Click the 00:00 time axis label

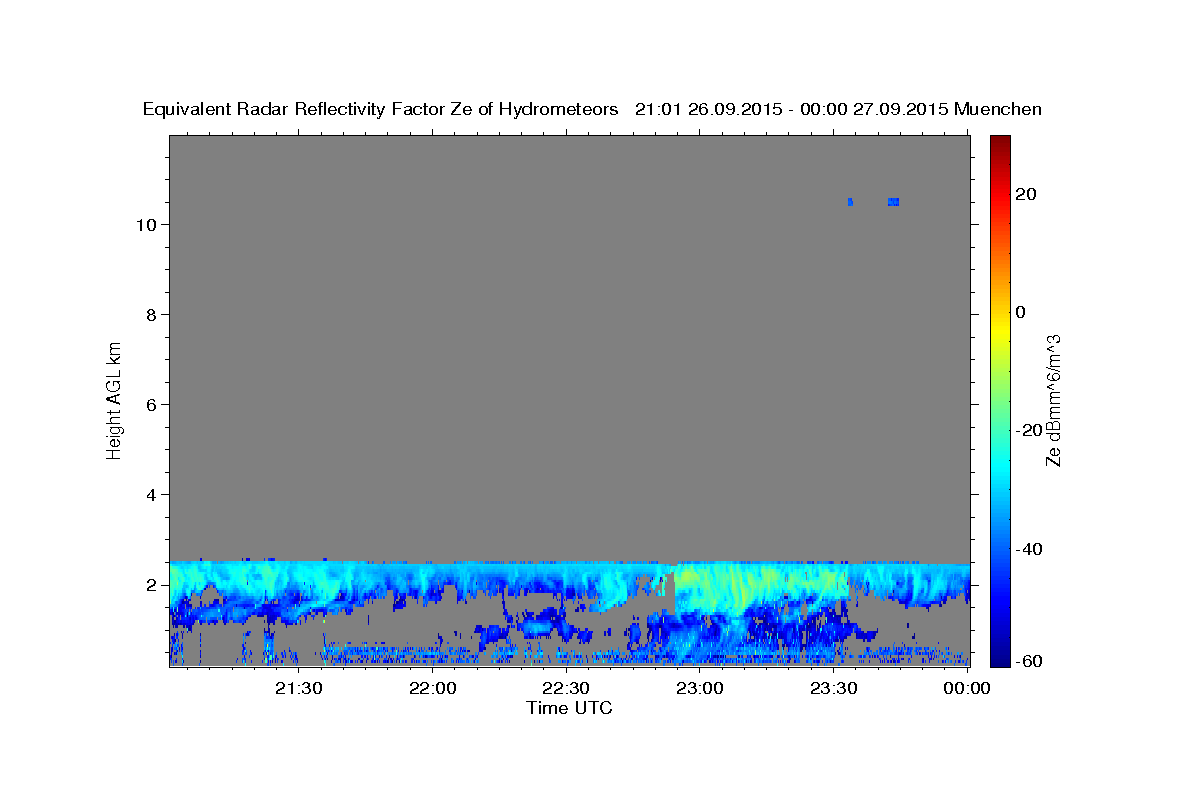pyautogui.click(x=966, y=689)
